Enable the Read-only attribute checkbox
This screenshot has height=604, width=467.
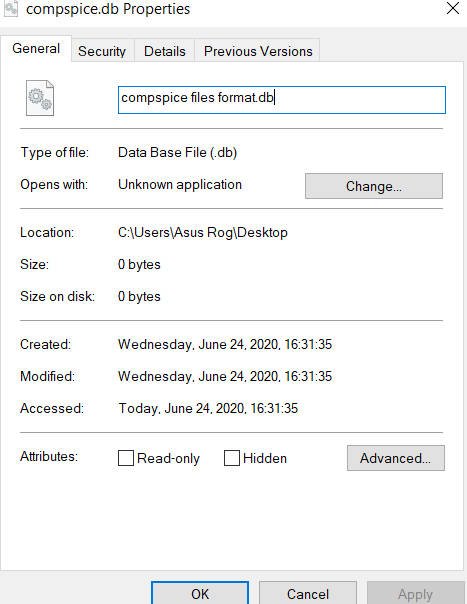(126, 458)
